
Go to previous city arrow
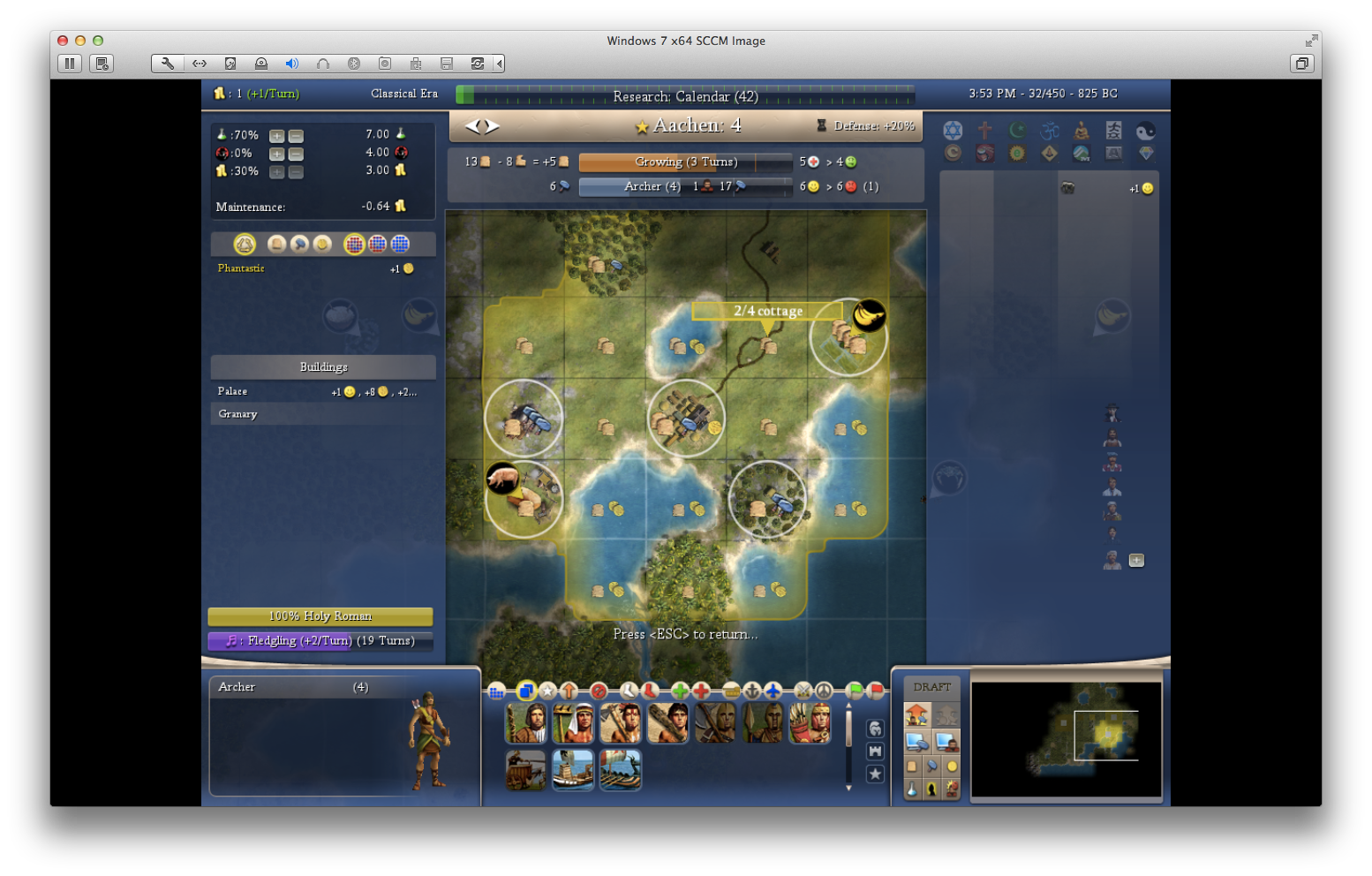point(472,126)
